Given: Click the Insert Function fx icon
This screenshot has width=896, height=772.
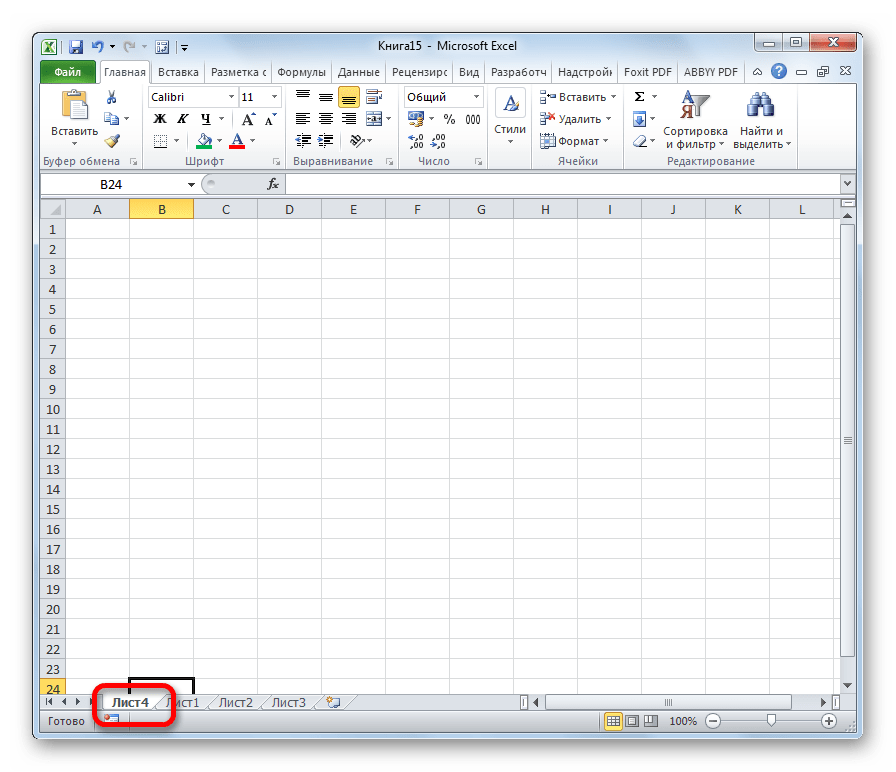Looking at the screenshot, I should point(273,184).
